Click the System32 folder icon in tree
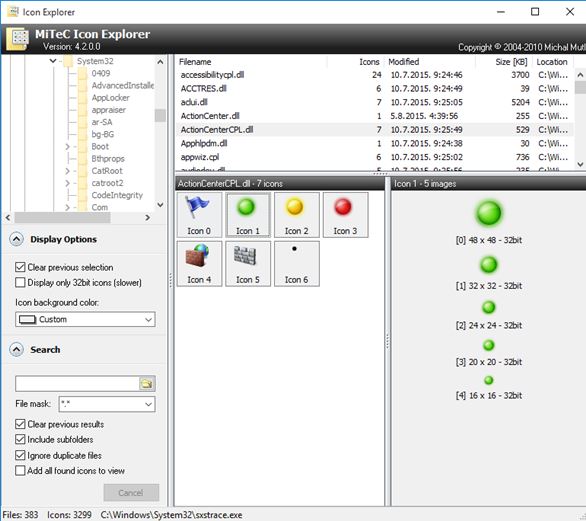Viewport: 586px width, 521px height. point(68,61)
